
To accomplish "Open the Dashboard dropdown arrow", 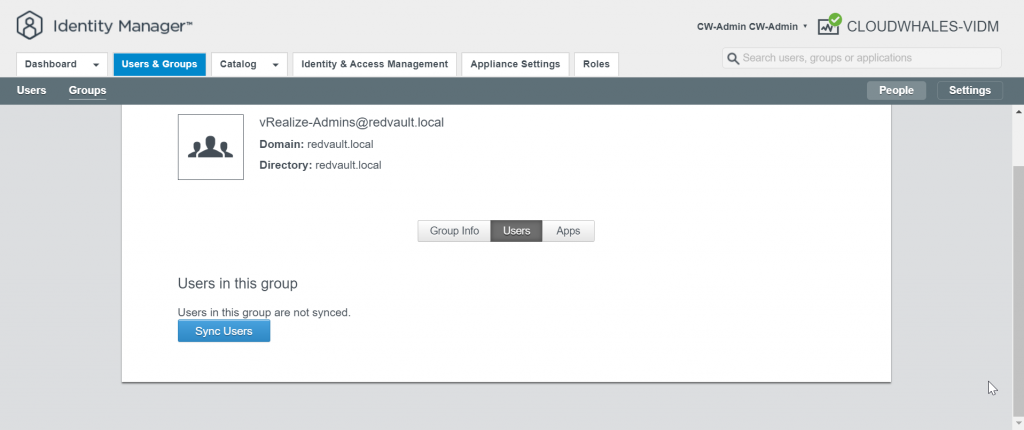I will click(96, 65).
